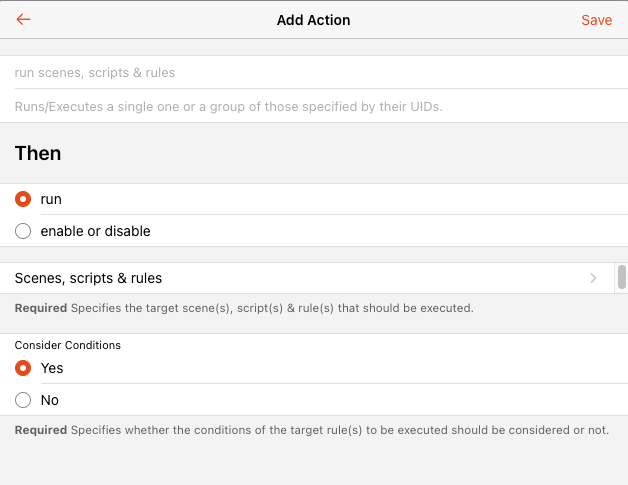628x485 pixels.
Task: Click the "run" option label text
Action: click(x=51, y=199)
